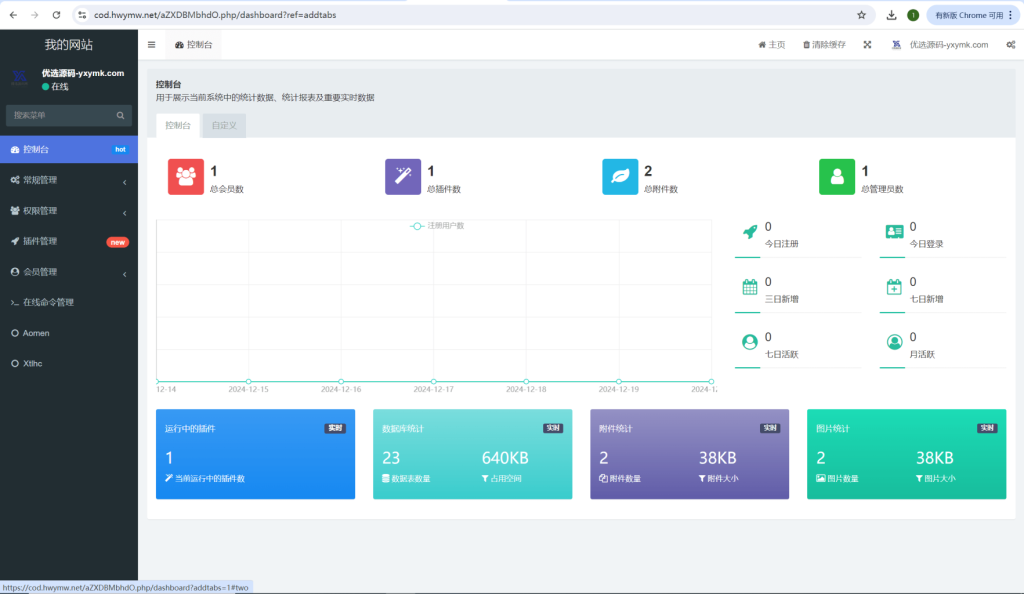
Task: Click the 我的网站 site title
Action: pos(69,45)
